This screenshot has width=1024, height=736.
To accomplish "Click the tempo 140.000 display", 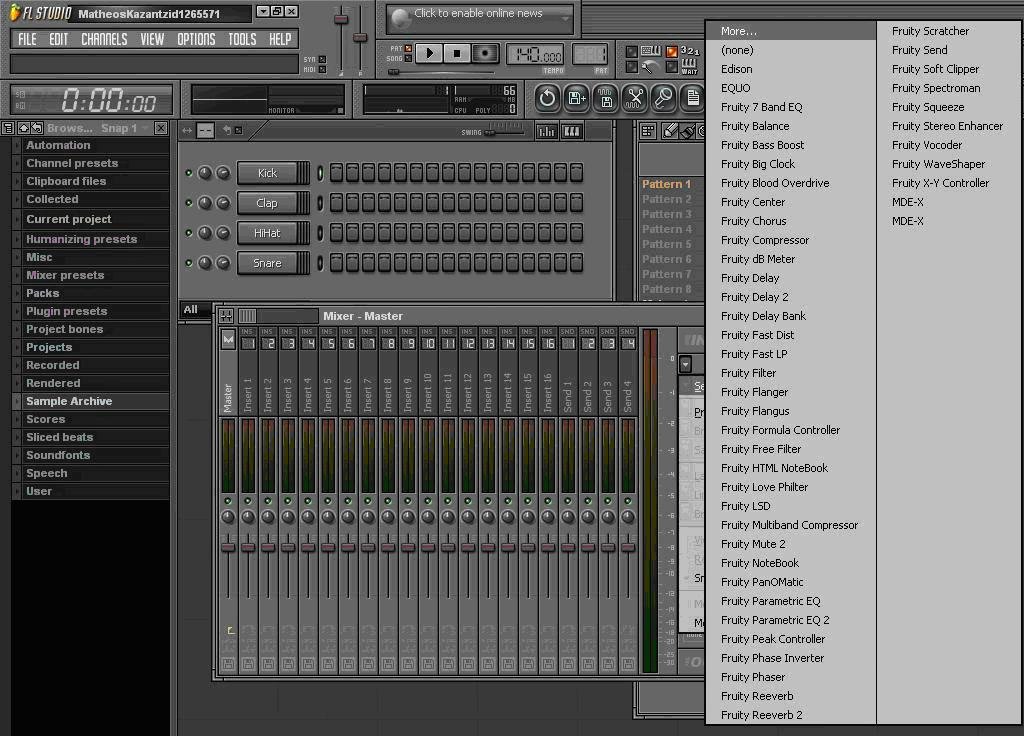I will tap(535, 55).
